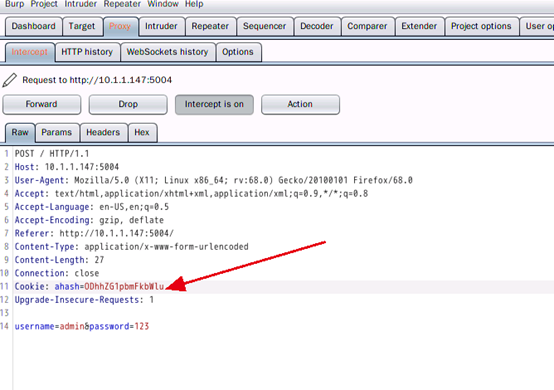Screen dimensions: 554x390
Task: Click the ahash cookie value ODhhZG1pbmFkbWlu
Action: click(x=124, y=286)
